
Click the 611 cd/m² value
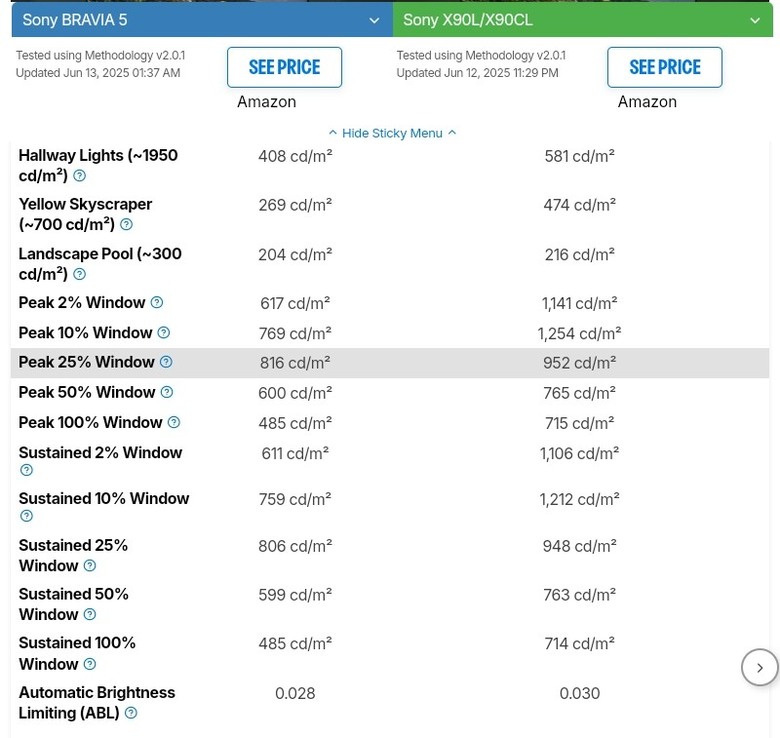(295, 454)
